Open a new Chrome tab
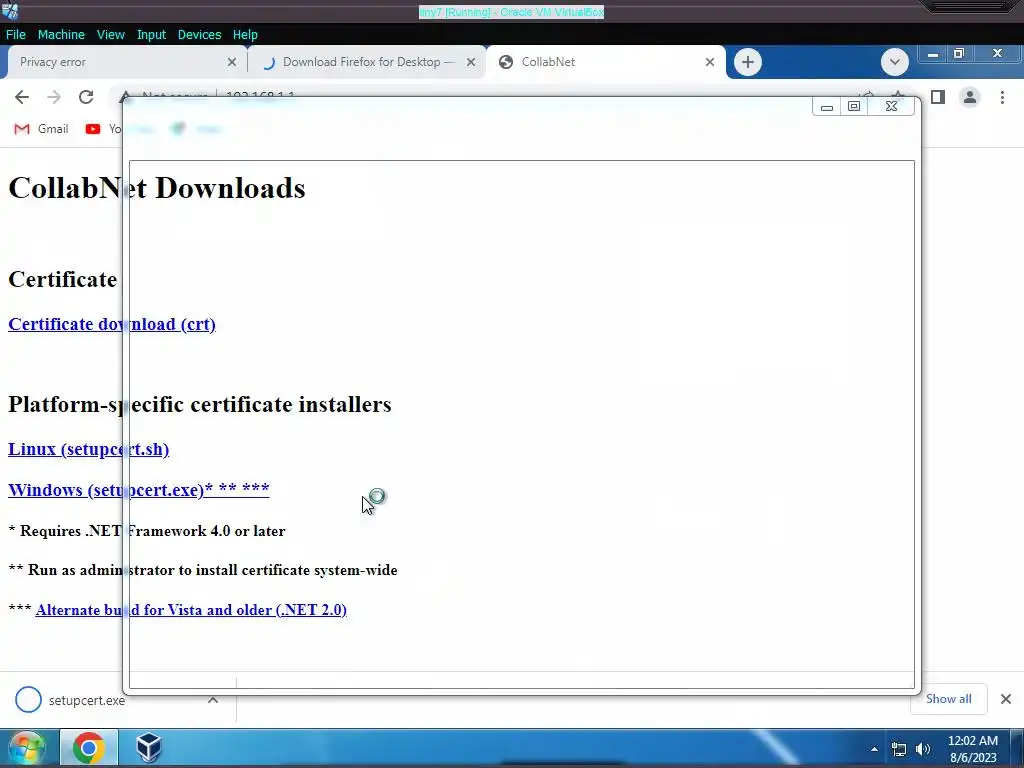Viewport: 1024px width, 768px height. tap(748, 62)
